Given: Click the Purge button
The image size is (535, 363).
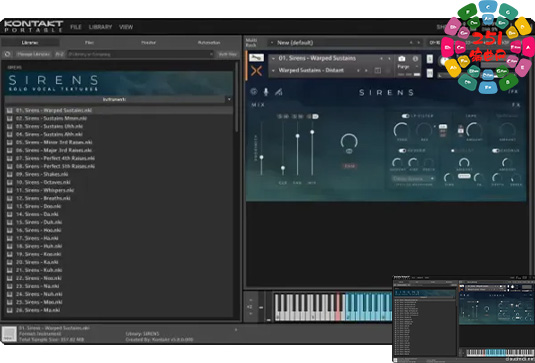Looking at the screenshot, I should tap(403, 67).
